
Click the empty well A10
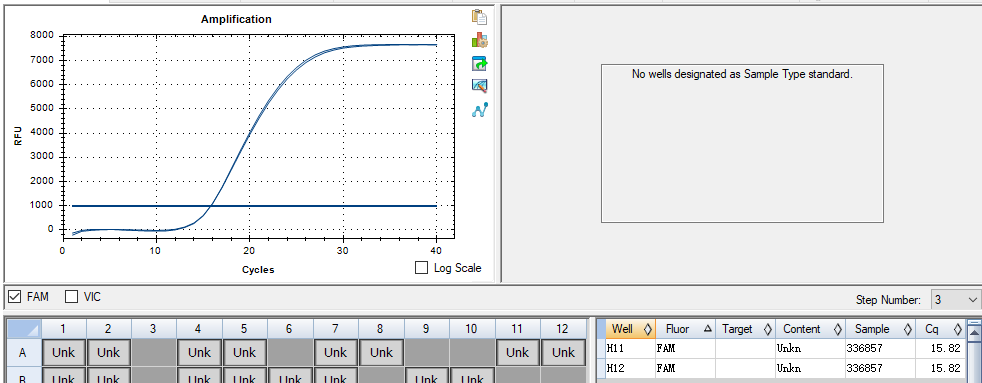[x=472, y=353]
